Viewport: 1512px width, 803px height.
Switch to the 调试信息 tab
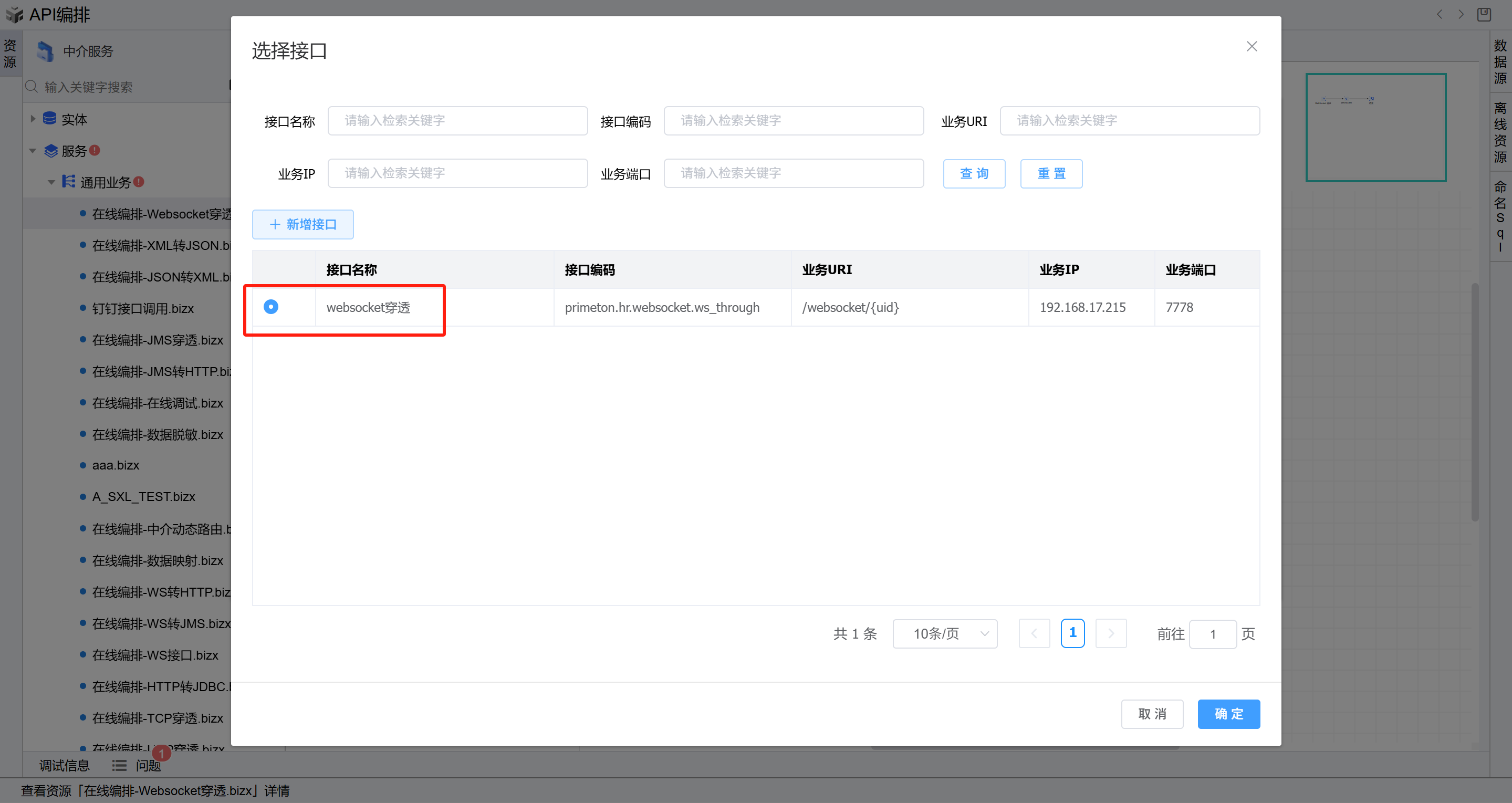(64, 765)
